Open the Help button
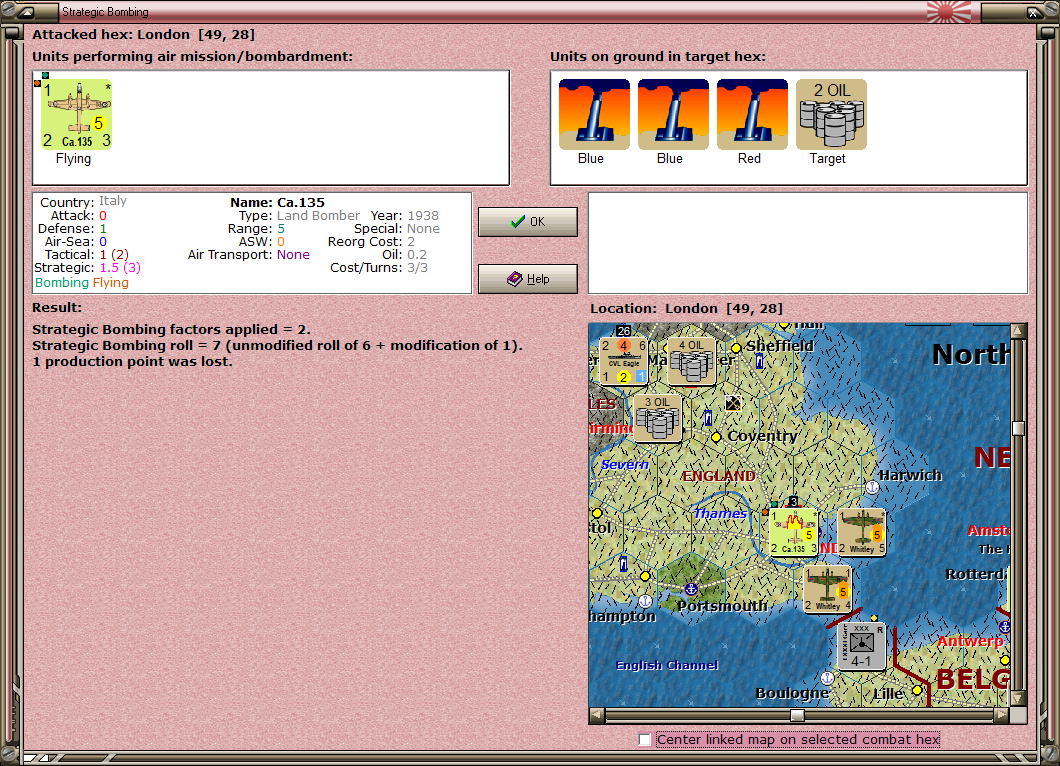 click(x=528, y=279)
